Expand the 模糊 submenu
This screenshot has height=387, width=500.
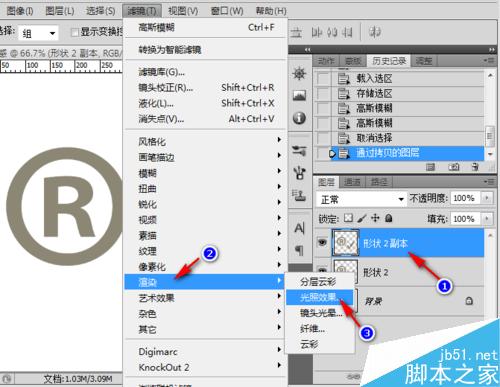pos(205,173)
